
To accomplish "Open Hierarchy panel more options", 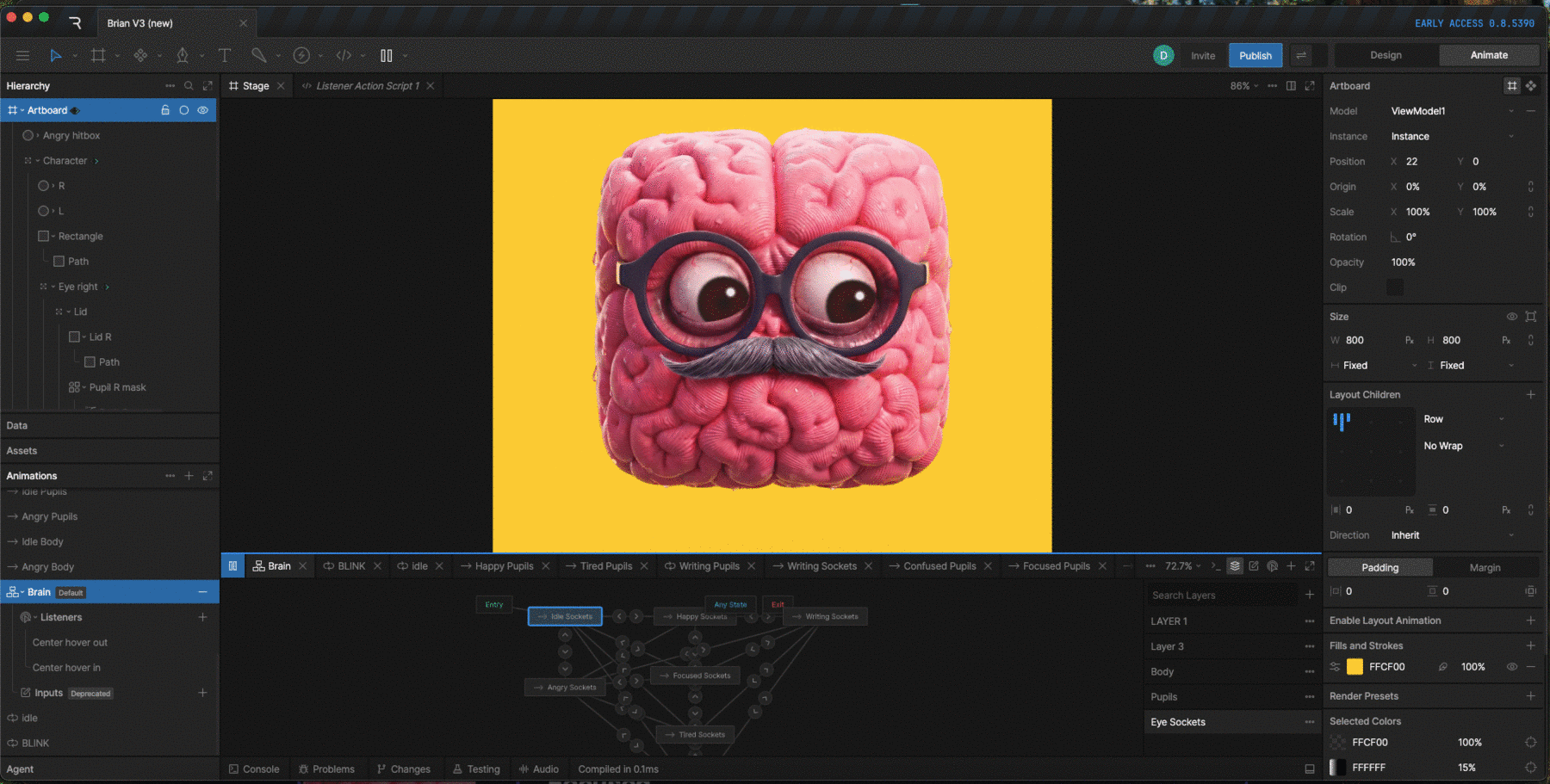I will click(170, 86).
